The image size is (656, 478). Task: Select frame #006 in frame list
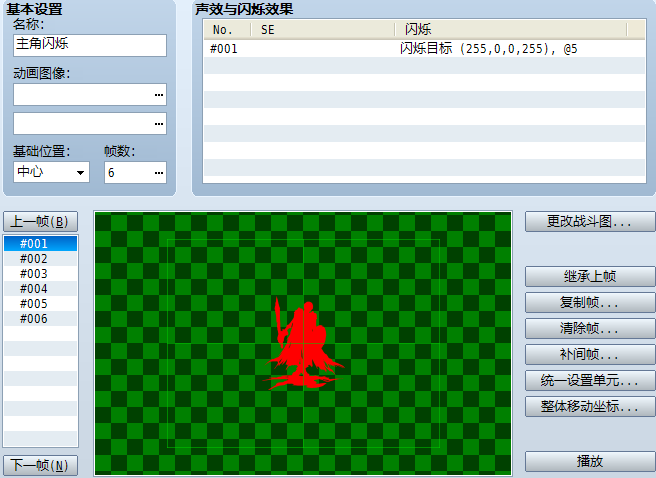click(41, 319)
